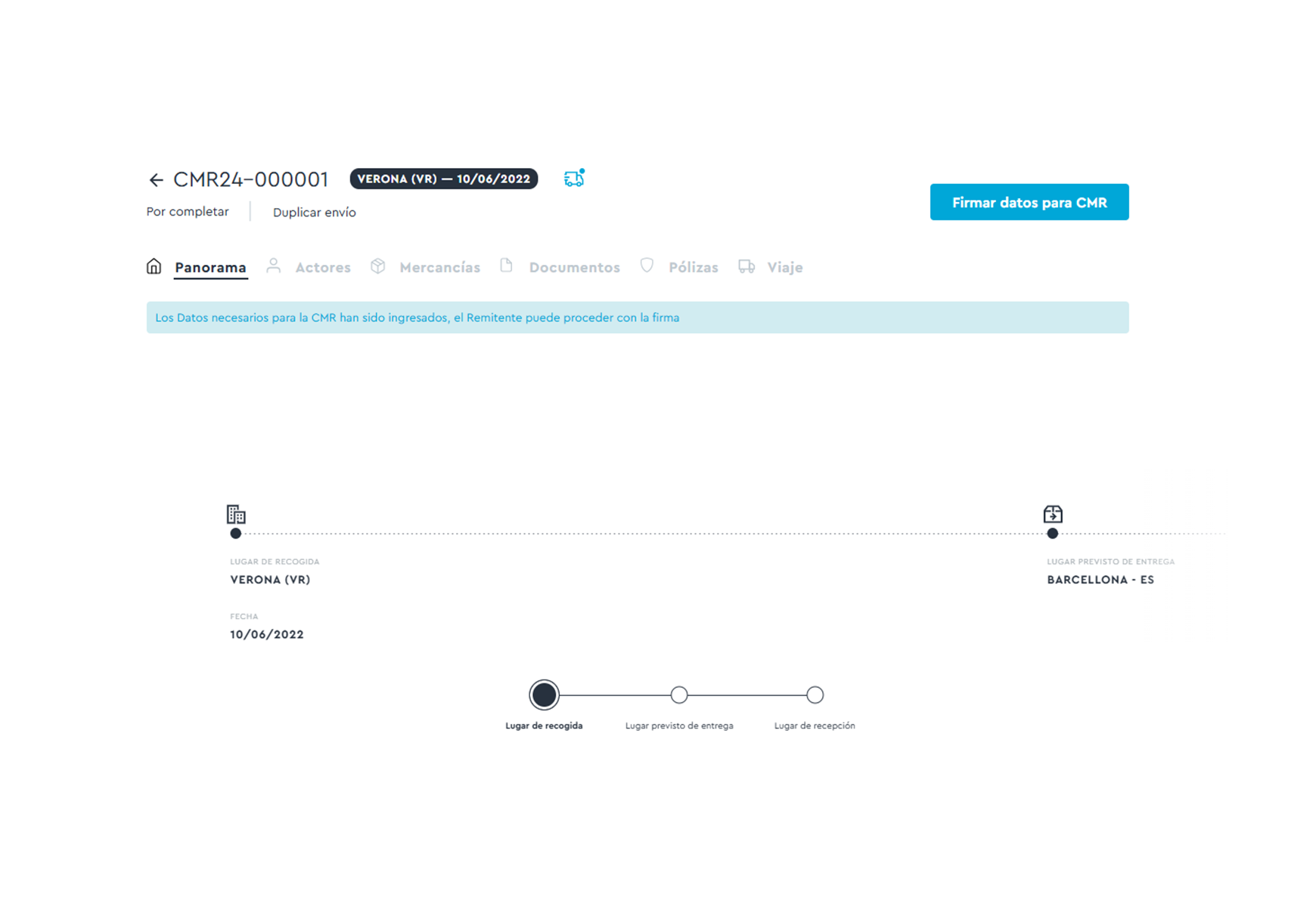Click the package icon above delivery location
The image size is (1316, 908).
[1053, 515]
